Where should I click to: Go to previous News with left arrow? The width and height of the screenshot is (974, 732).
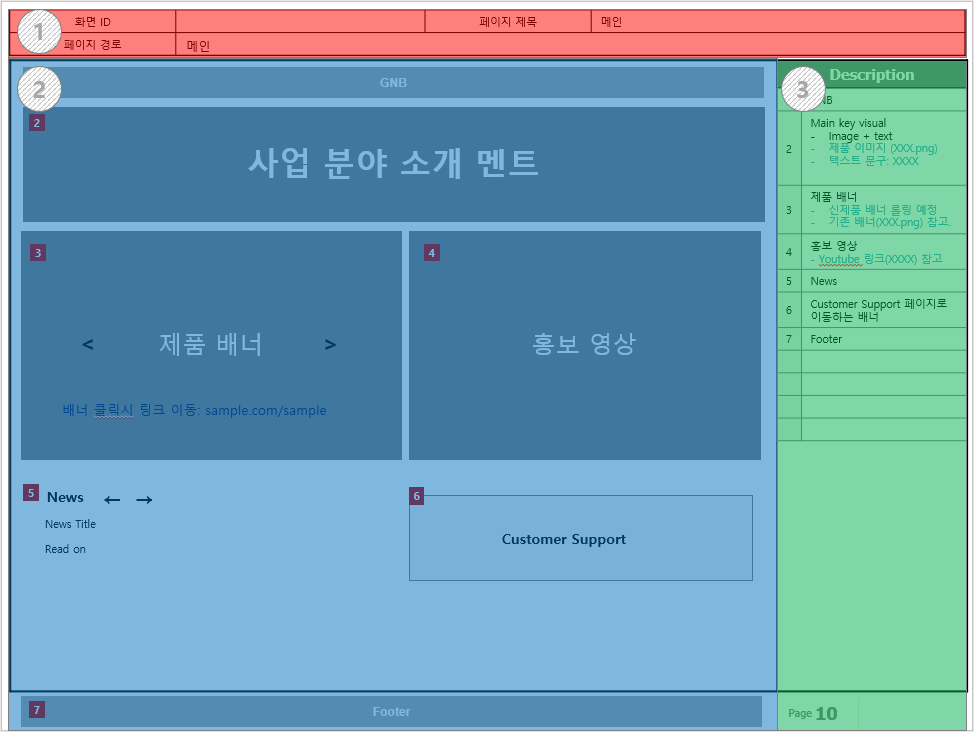click(x=112, y=500)
